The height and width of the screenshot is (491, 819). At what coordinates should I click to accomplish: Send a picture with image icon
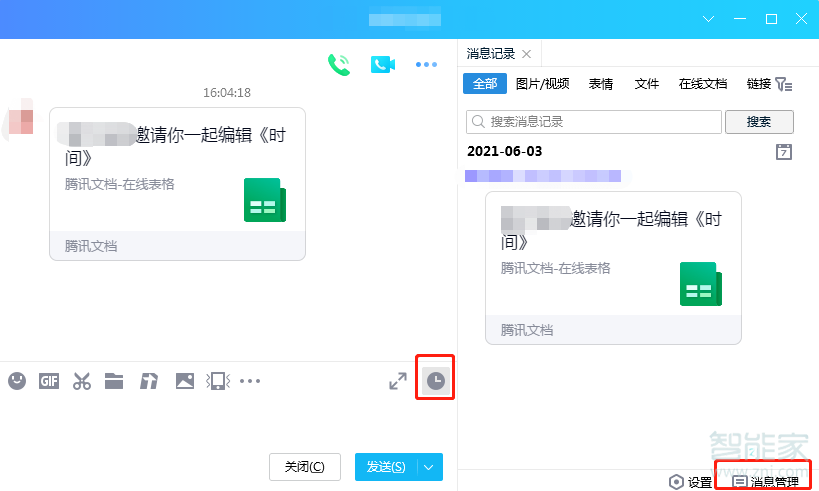coord(184,381)
